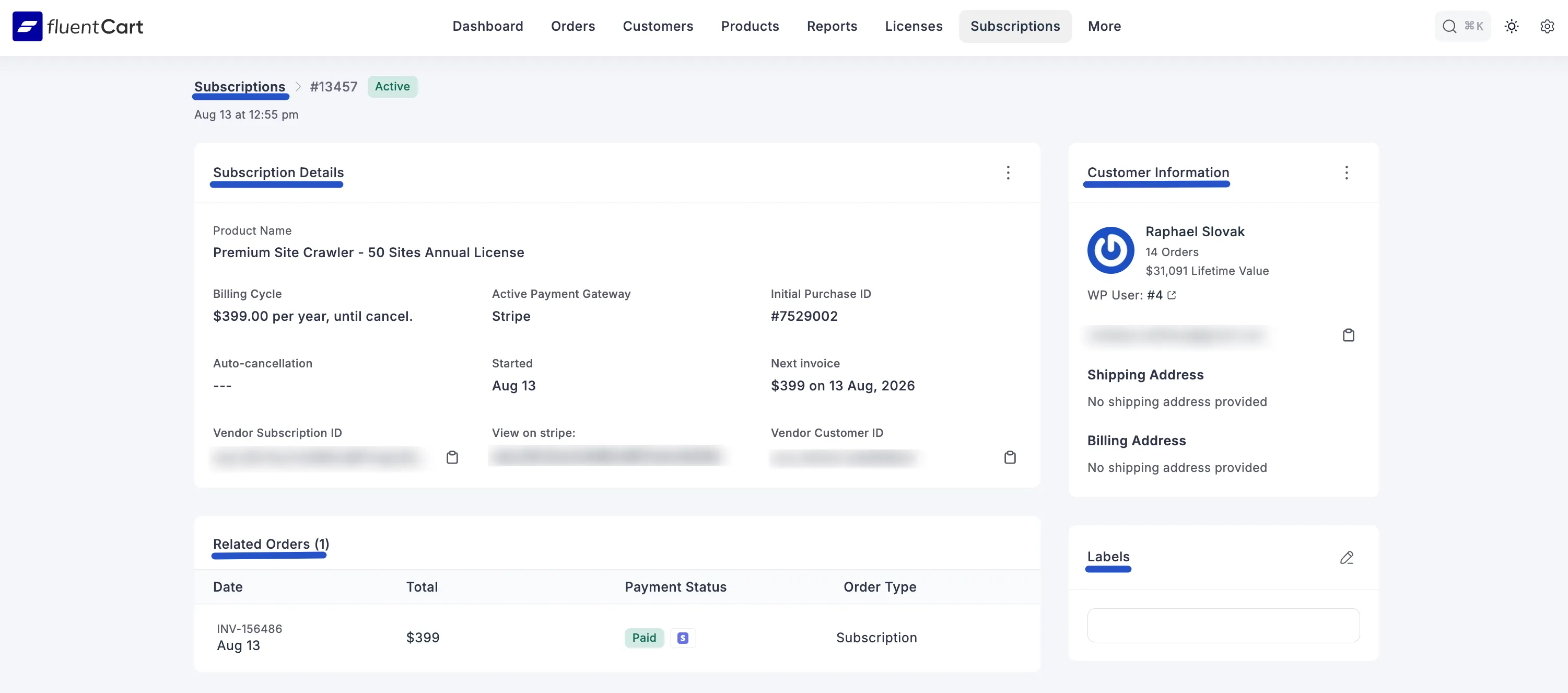Open WP User #4 via external link icon
Viewport: 1568px width, 693px height.
tap(1172, 295)
